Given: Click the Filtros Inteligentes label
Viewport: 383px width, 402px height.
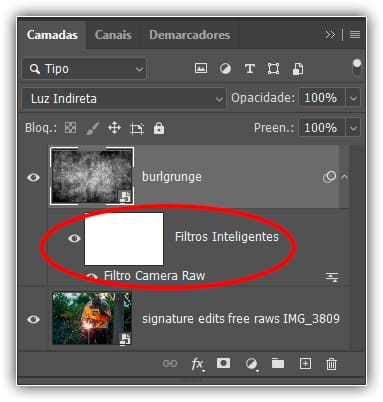Looking at the screenshot, I should tap(227, 237).
